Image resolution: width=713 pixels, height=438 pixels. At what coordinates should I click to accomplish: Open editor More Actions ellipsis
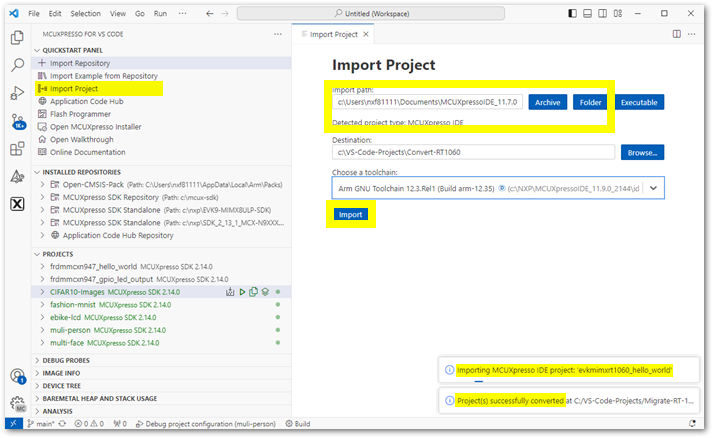(x=692, y=34)
